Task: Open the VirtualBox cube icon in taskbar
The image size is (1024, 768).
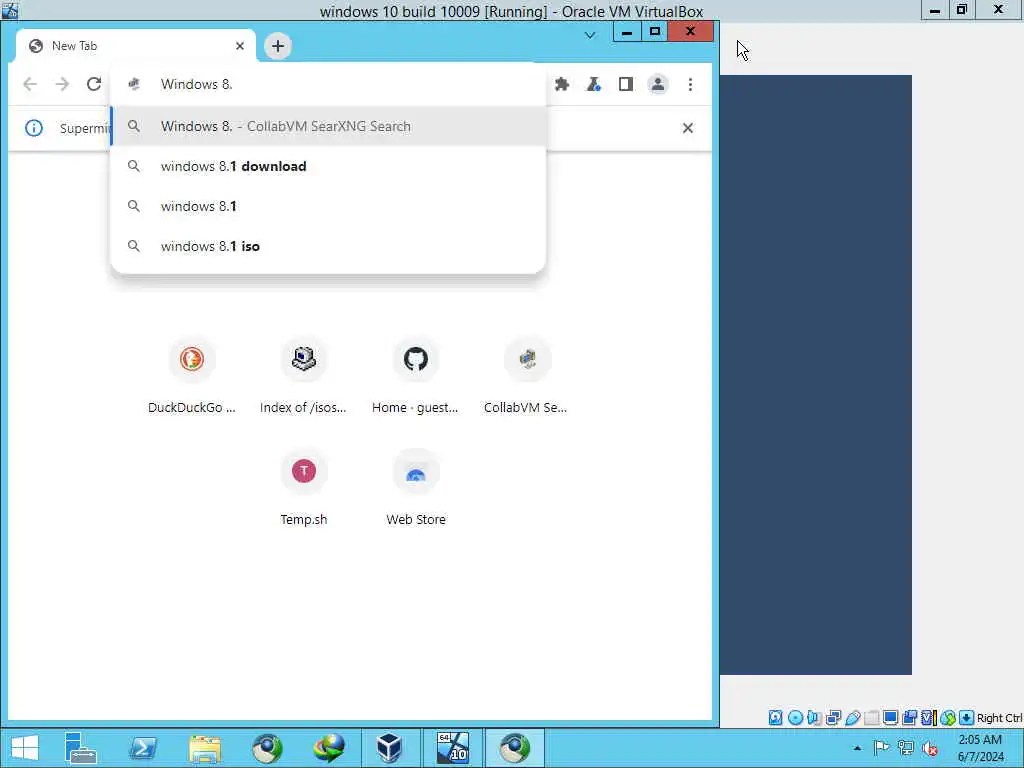Action: (x=390, y=748)
